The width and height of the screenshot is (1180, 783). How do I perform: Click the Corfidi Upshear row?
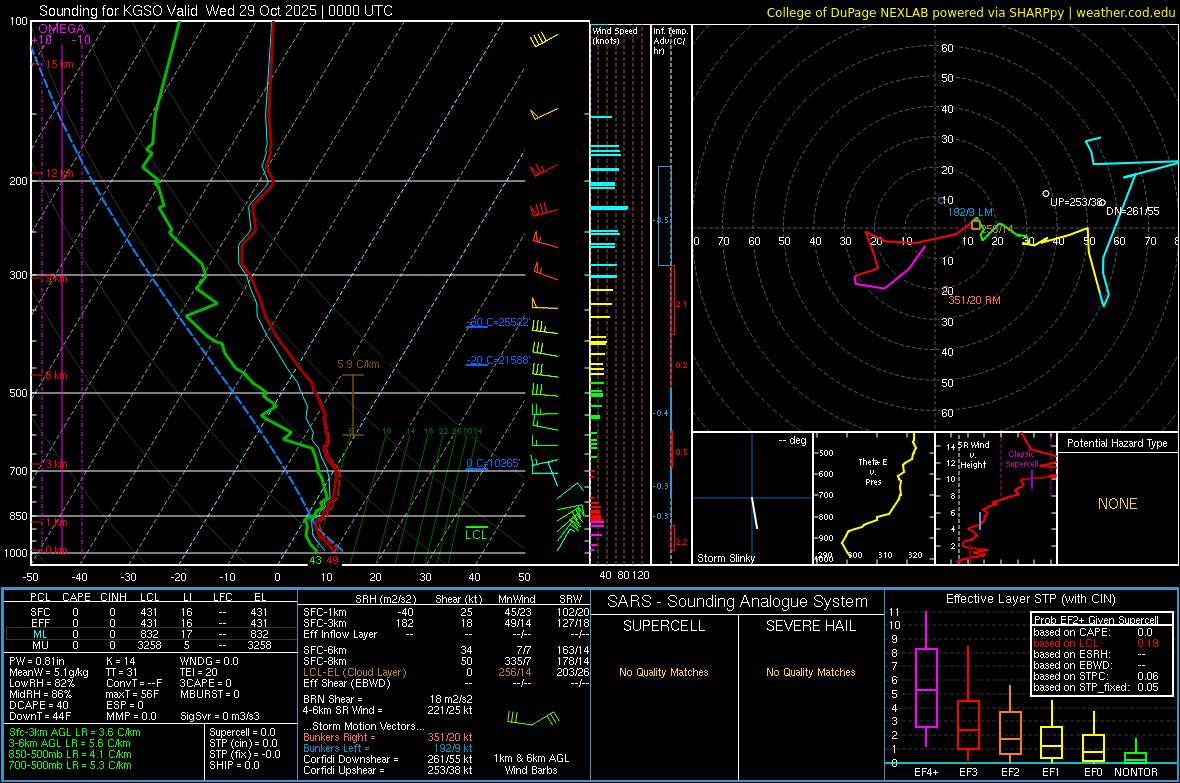coord(388,770)
